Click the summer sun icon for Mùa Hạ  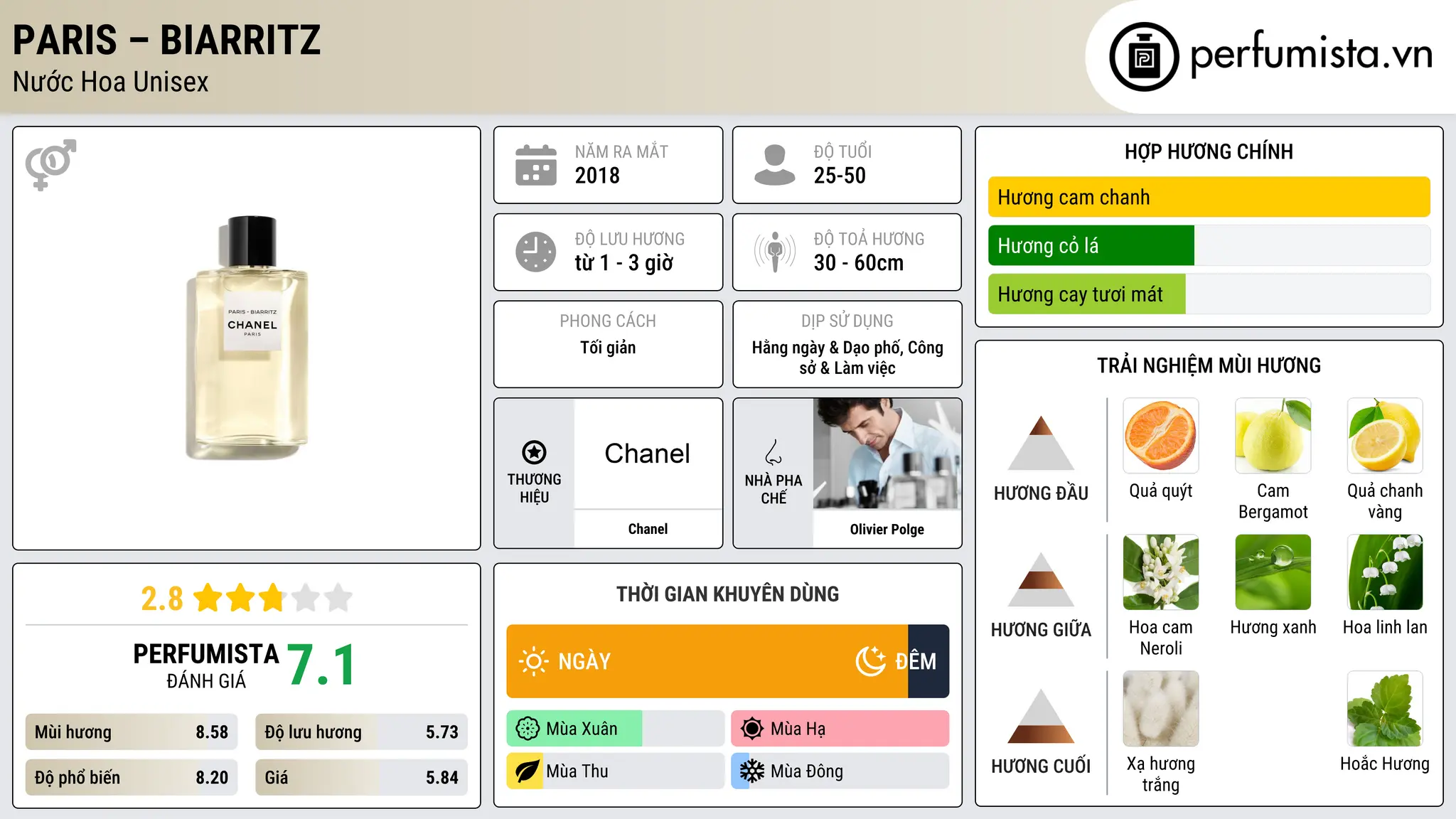tap(752, 729)
